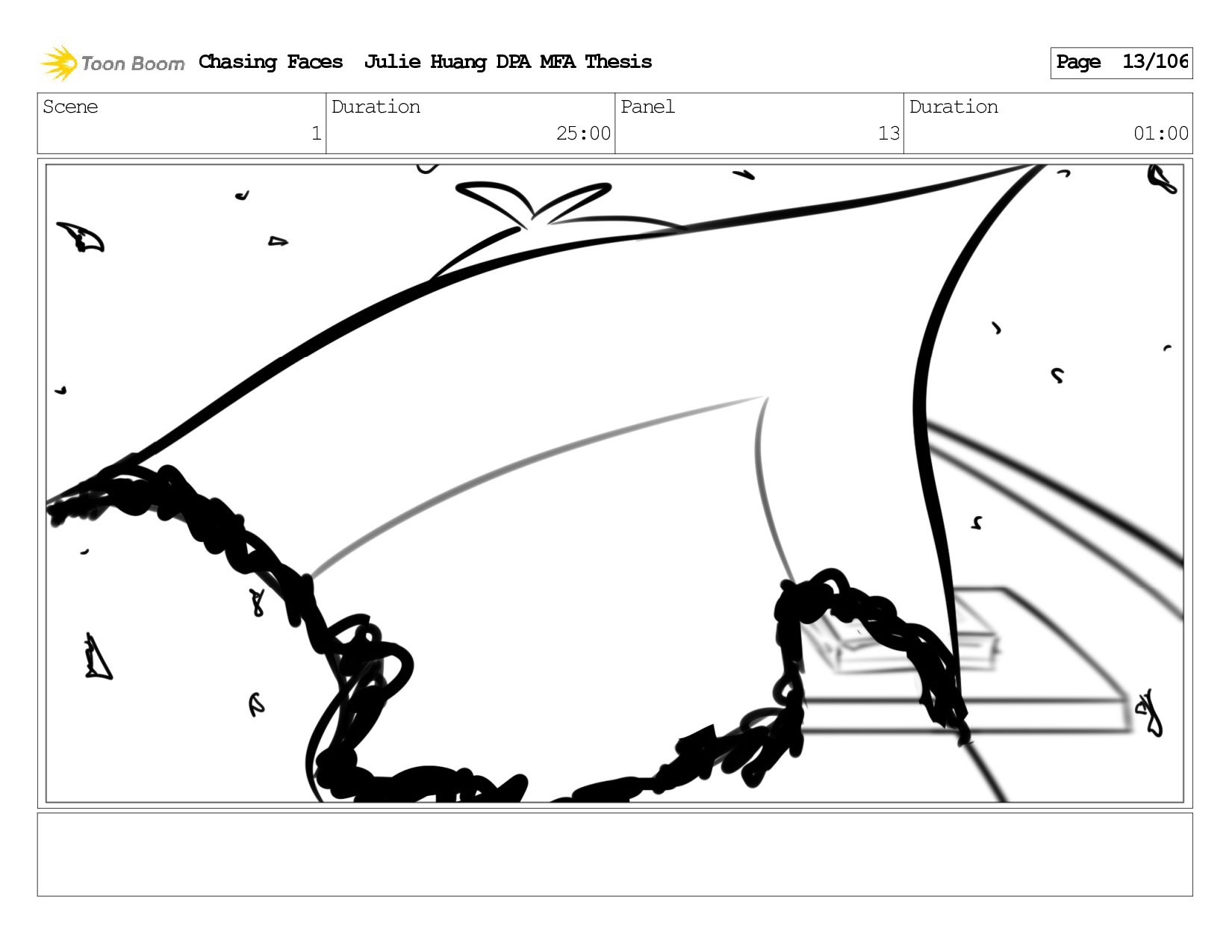The image size is (1232, 952).
Task: Click the Toon Boom logo
Action: [112, 63]
